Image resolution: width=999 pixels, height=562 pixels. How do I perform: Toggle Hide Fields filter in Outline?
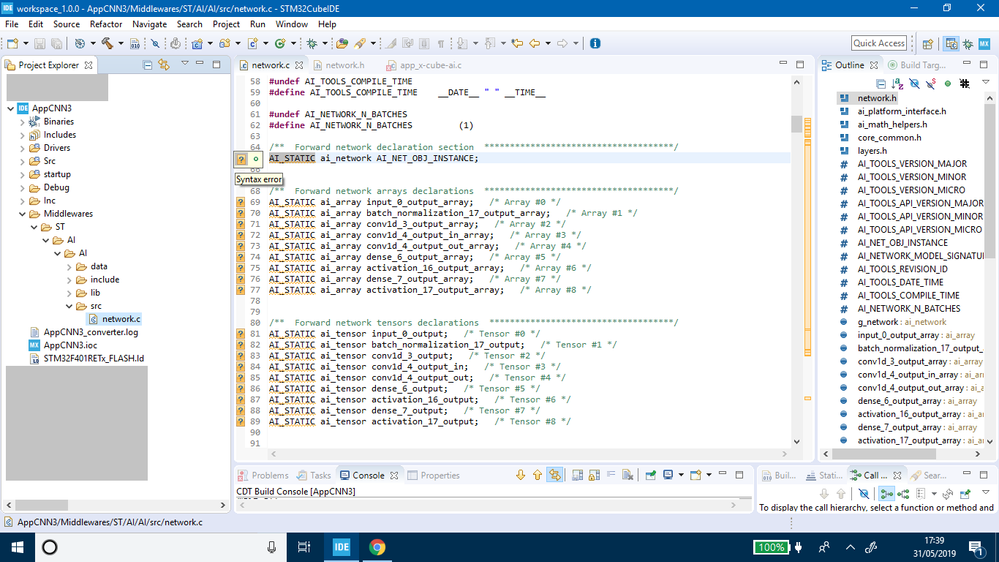pos(914,83)
